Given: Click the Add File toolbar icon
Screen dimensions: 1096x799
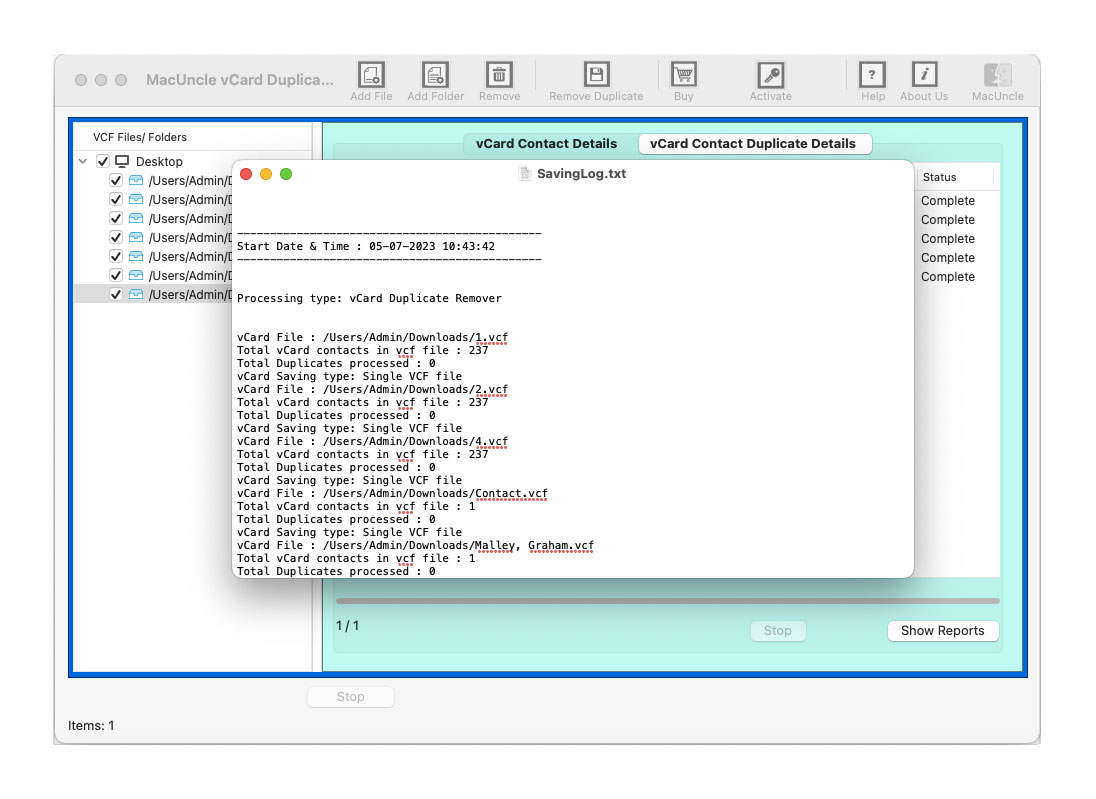Looking at the screenshot, I should [371, 75].
